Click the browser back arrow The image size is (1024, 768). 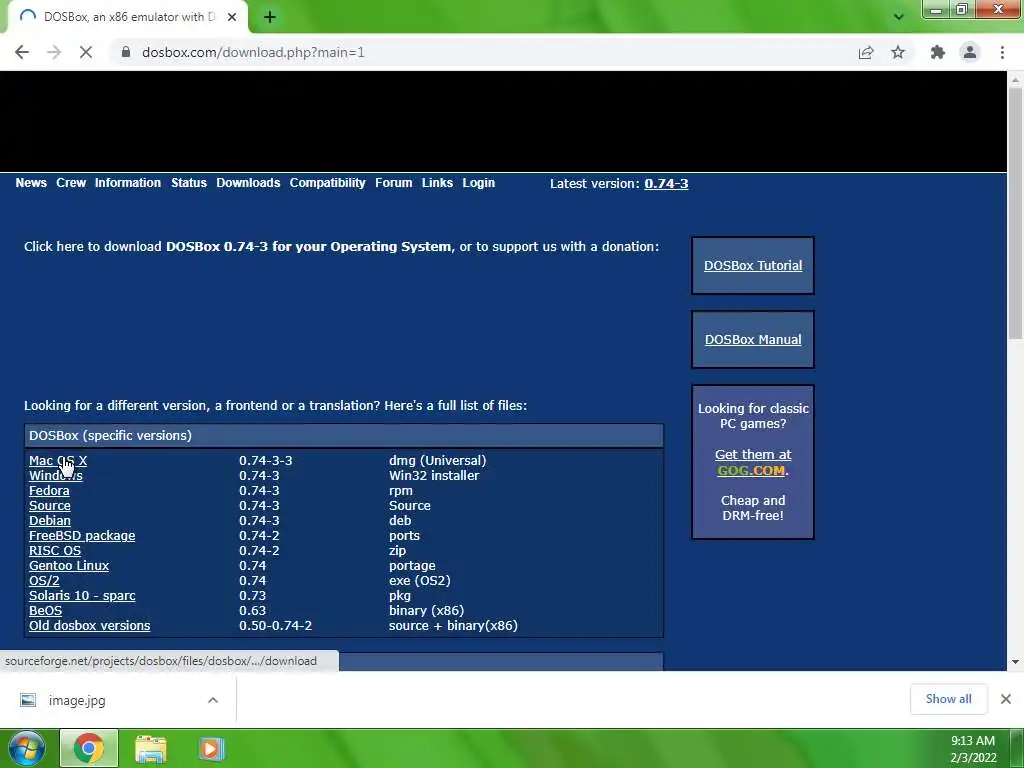pos(22,52)
